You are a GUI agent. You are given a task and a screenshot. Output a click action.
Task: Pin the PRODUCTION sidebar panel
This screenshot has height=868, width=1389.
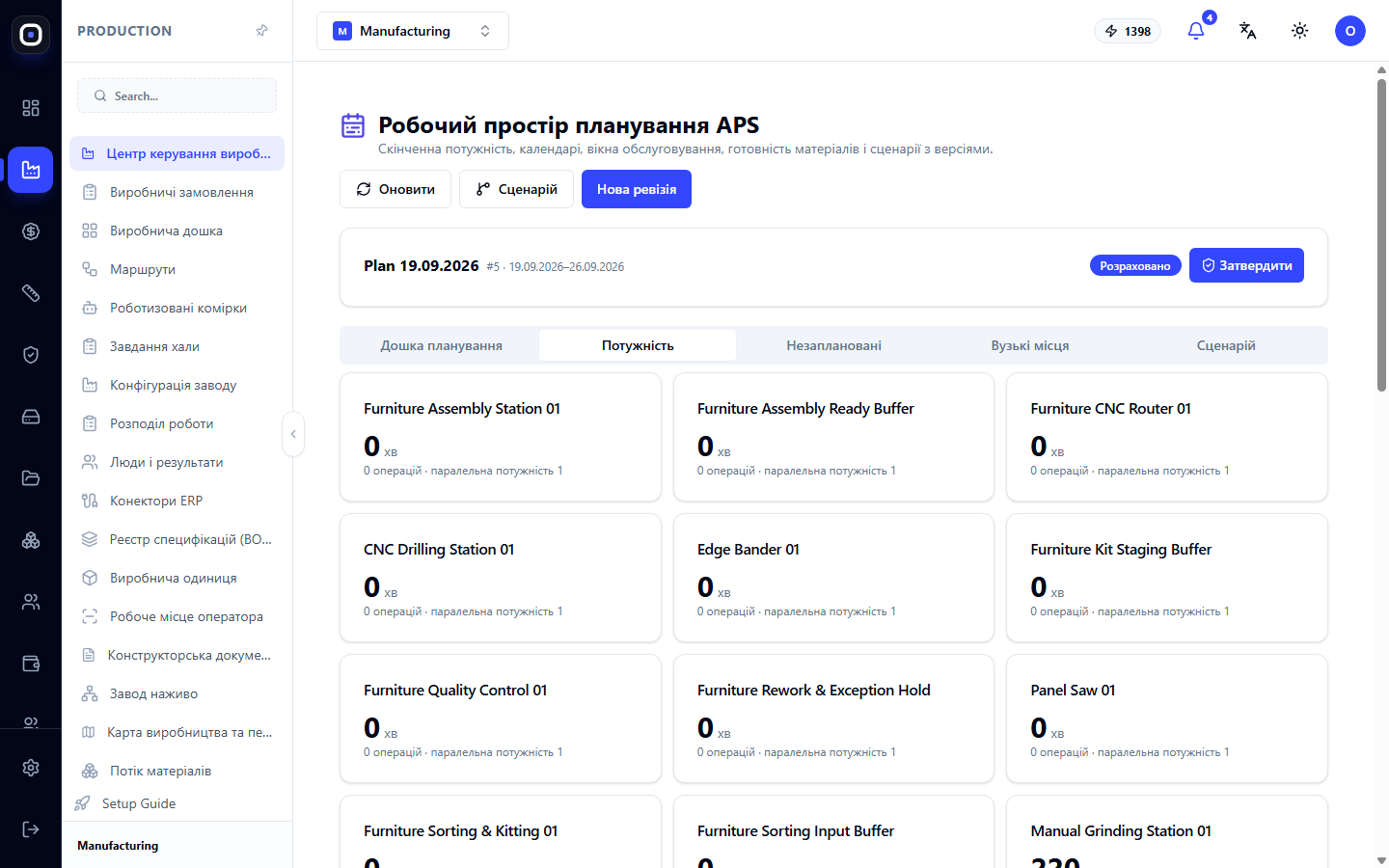click(x=261, y=31)
